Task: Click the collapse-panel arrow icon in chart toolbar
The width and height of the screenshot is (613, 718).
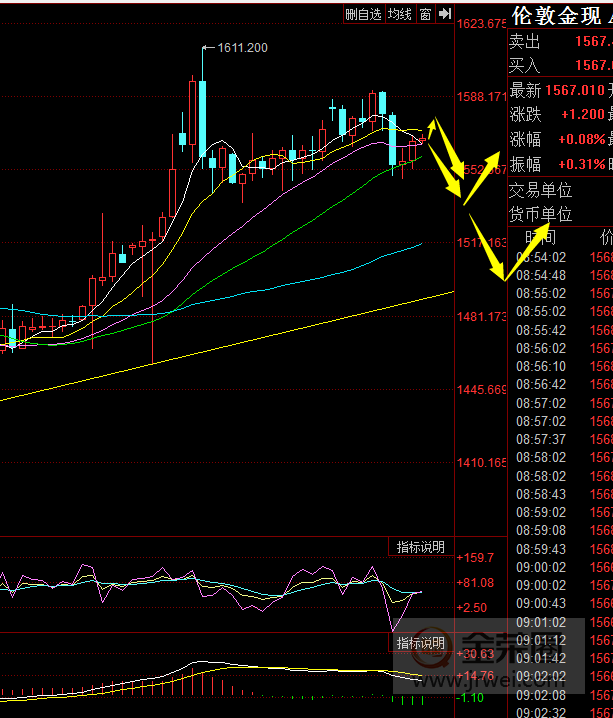Action: point(443,14)
